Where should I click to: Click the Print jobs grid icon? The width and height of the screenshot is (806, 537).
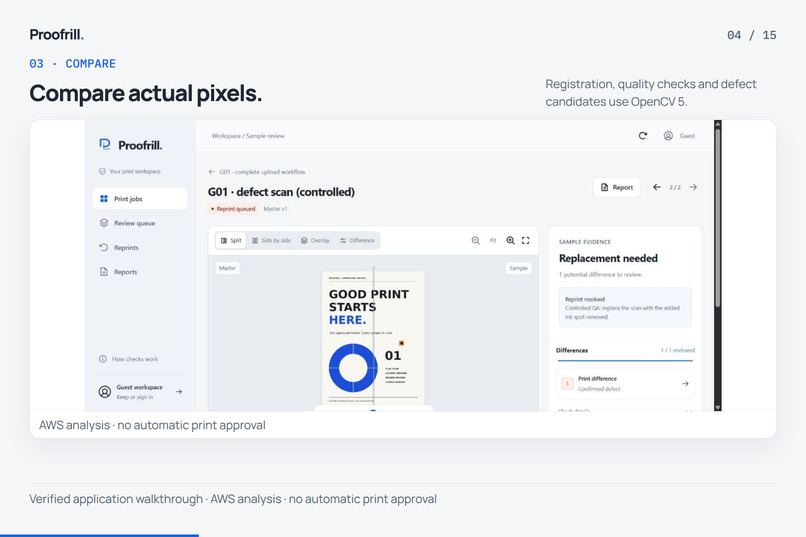(104, 198)
